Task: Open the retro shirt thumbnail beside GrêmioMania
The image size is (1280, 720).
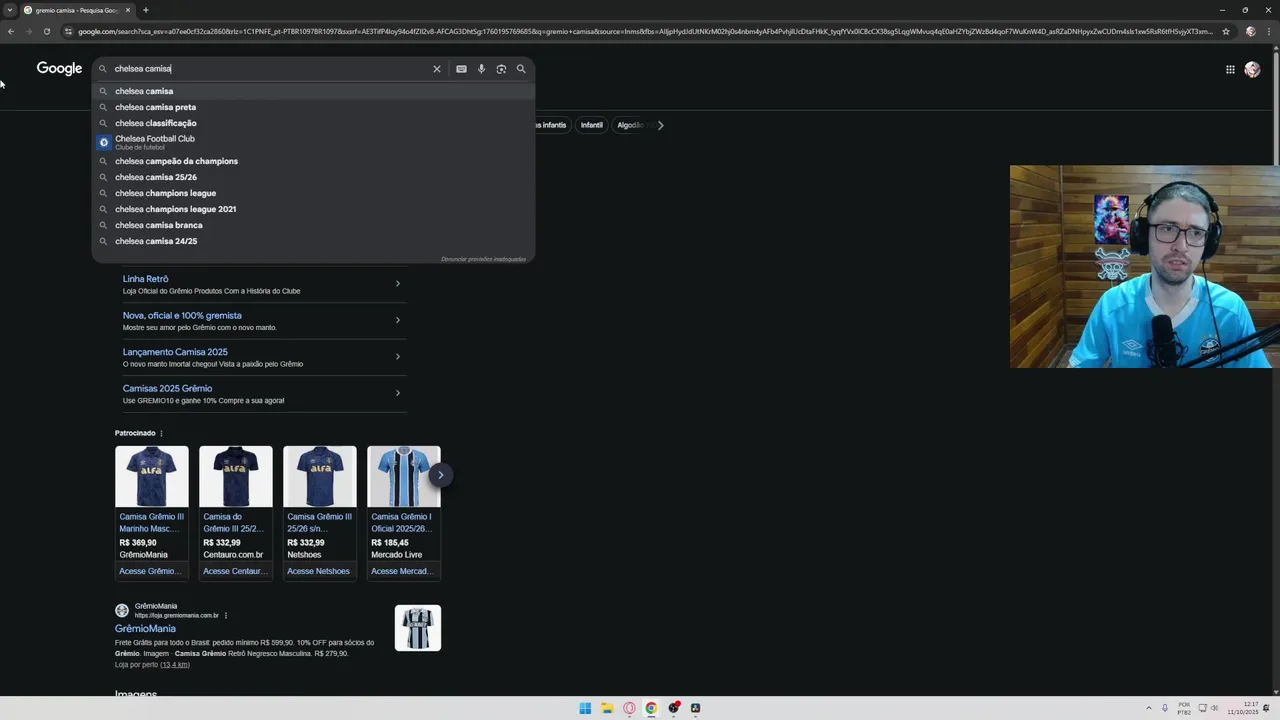Action: tap(418, 628)
